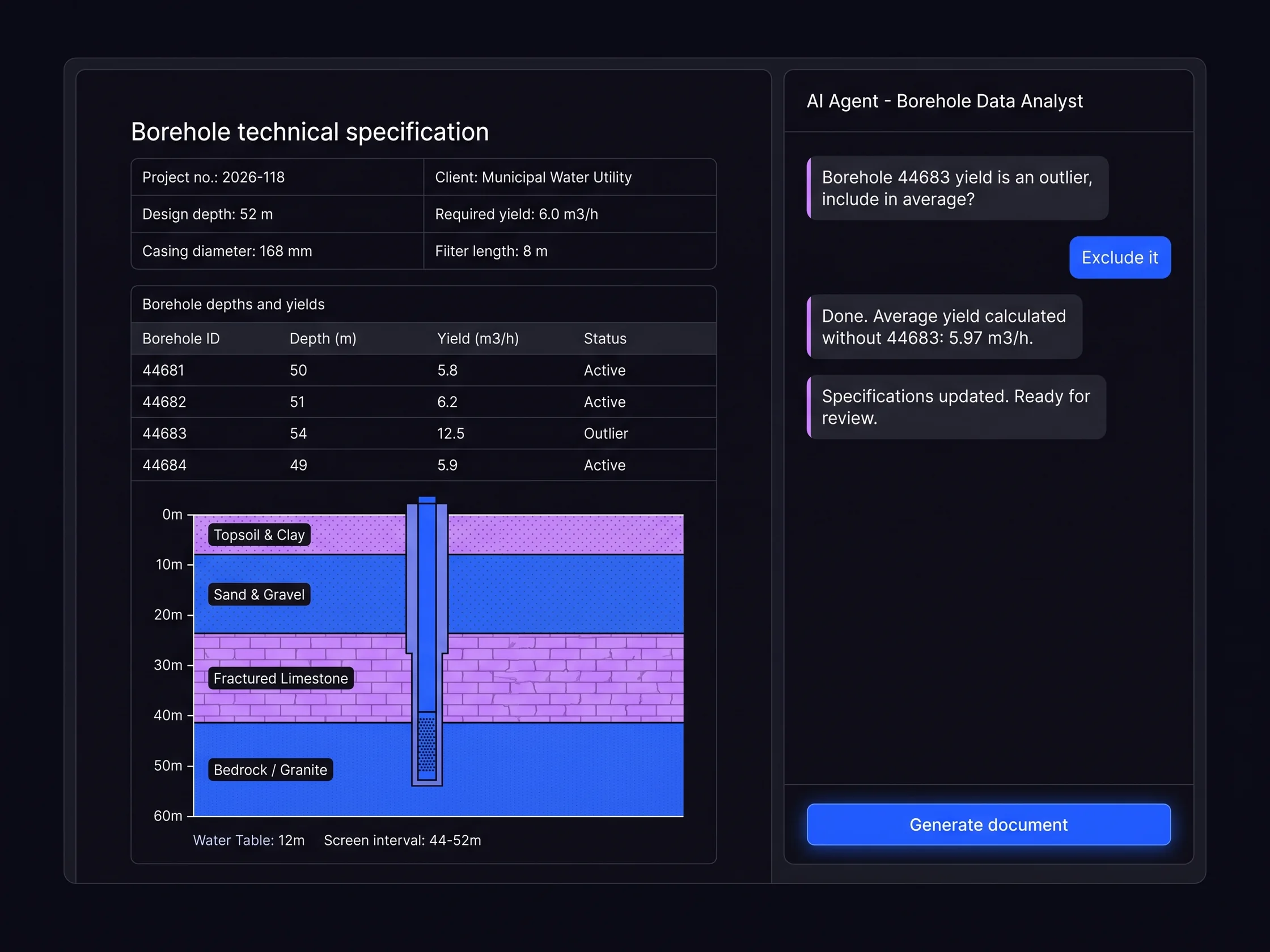Viewport: 1270px width, 952px height.
Task: Click the Yield (m3/h) column header
Action: (478, 338)
